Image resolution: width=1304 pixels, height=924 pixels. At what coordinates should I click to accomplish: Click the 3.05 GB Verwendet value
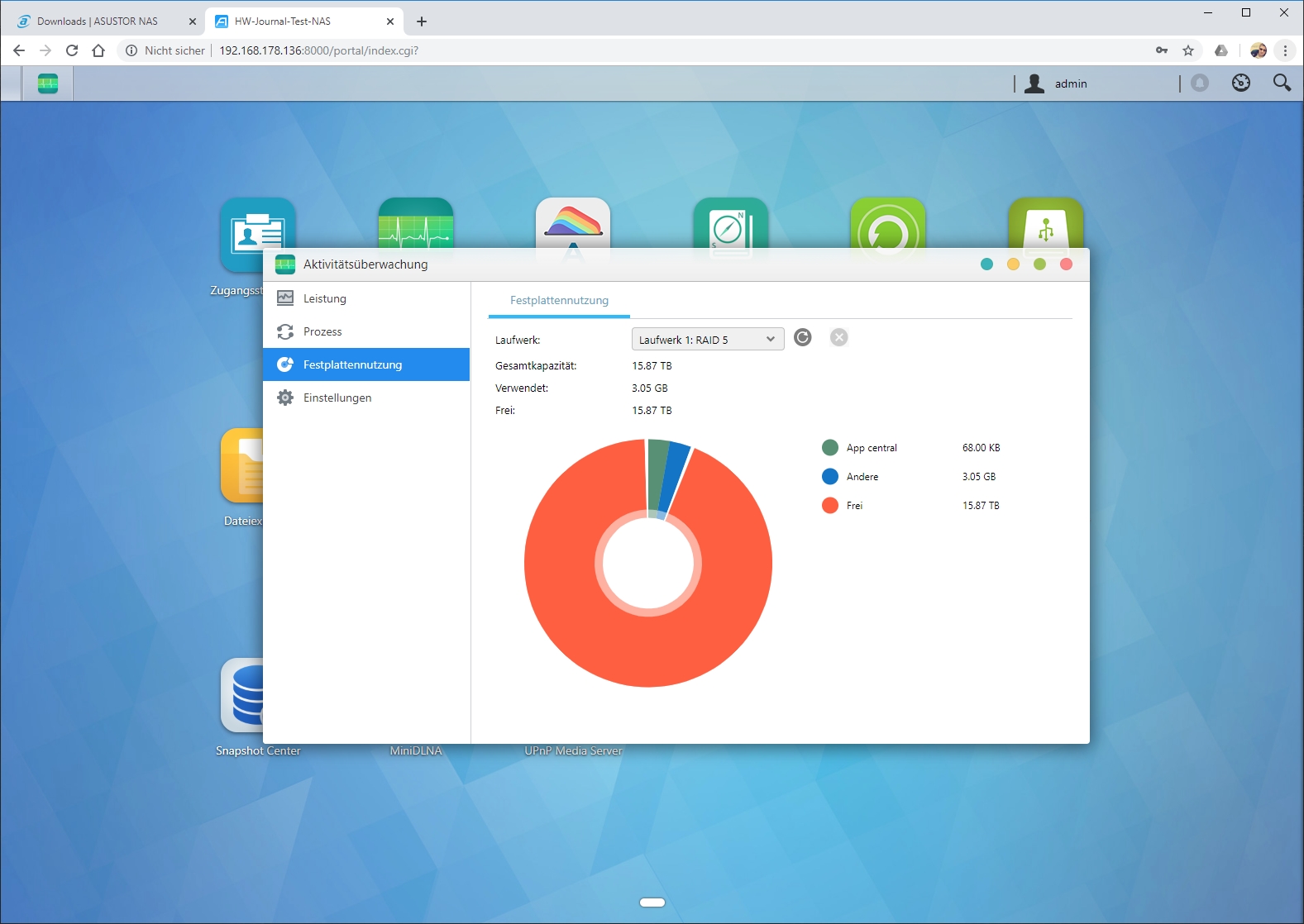(650, 388)
